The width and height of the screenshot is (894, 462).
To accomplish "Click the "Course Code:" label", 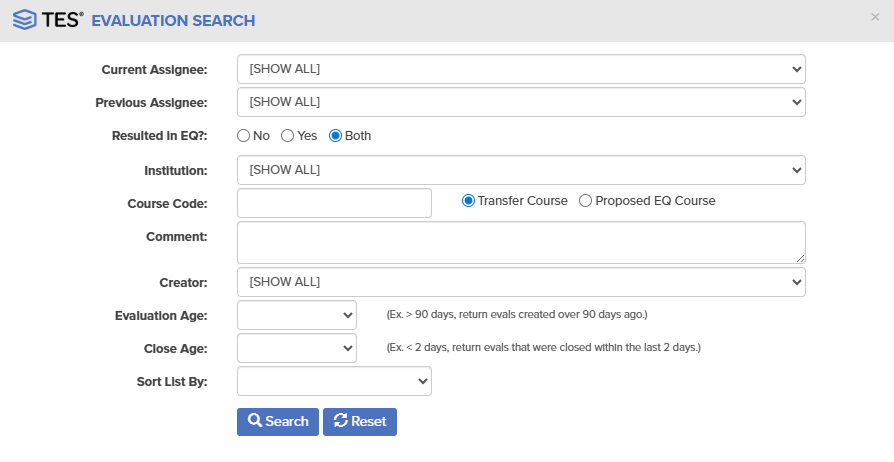I will [168, 204].
